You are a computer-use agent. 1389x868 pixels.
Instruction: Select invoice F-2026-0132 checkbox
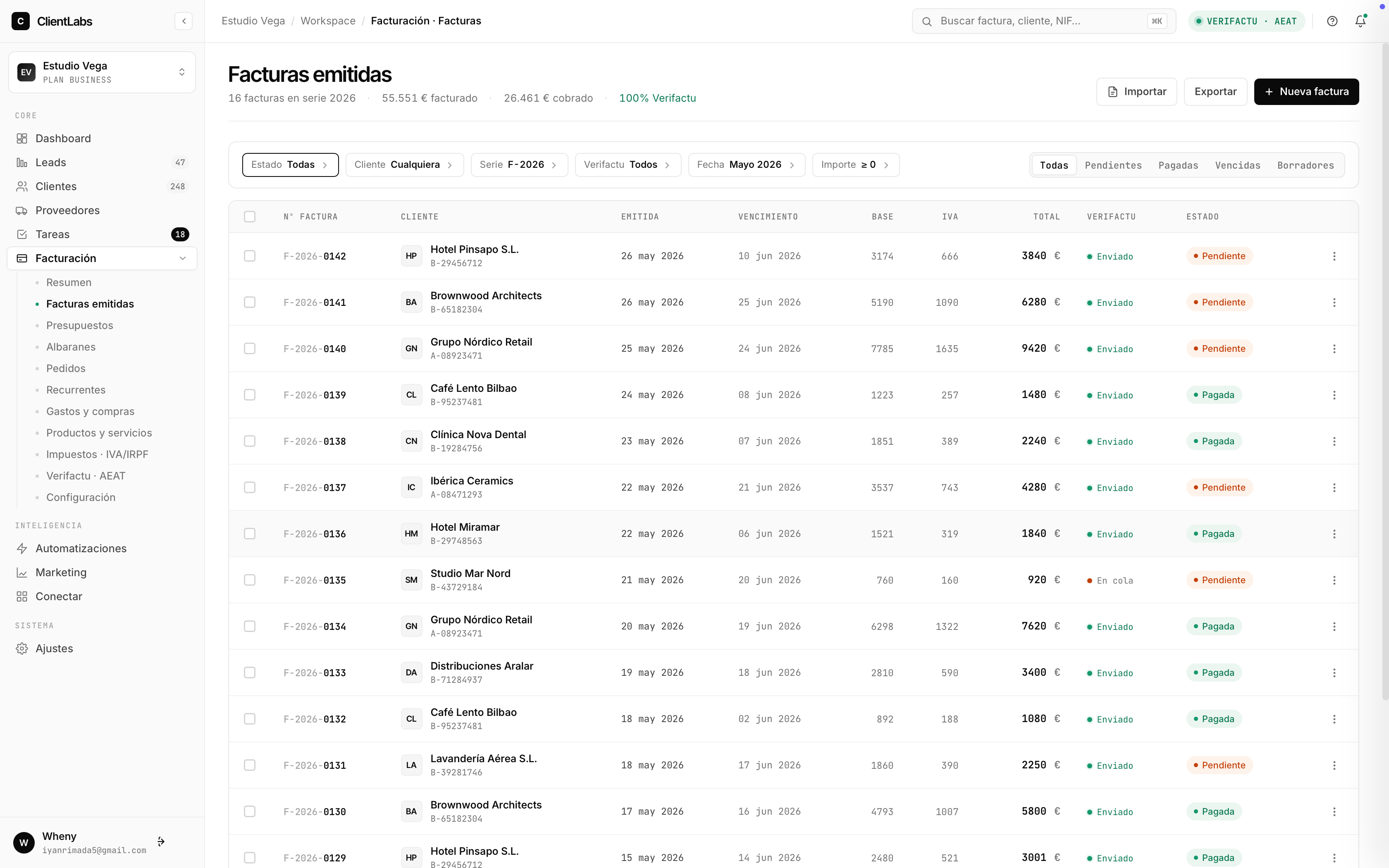point(250,719)
